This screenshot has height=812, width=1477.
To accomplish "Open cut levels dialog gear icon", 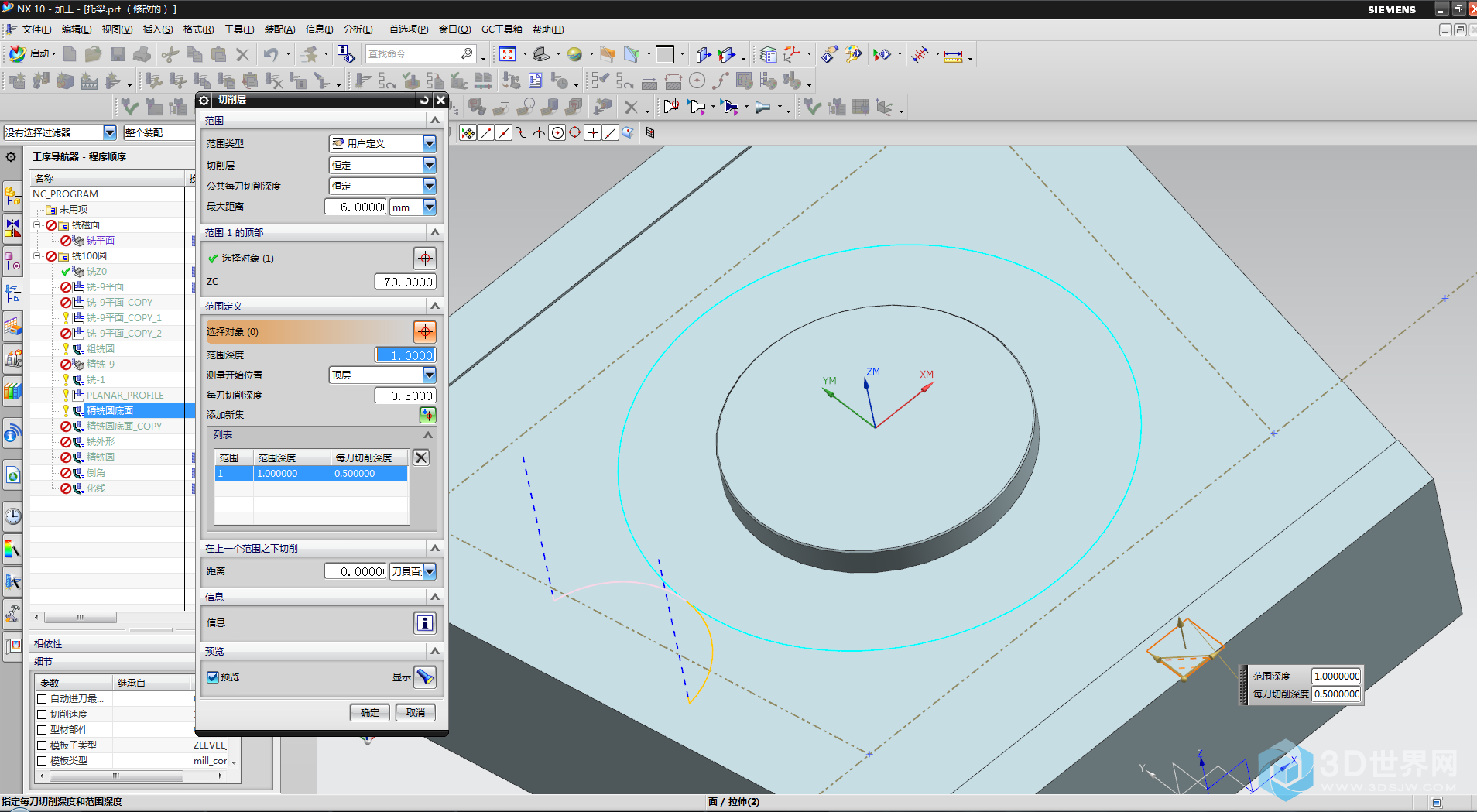I will [204, 100].
